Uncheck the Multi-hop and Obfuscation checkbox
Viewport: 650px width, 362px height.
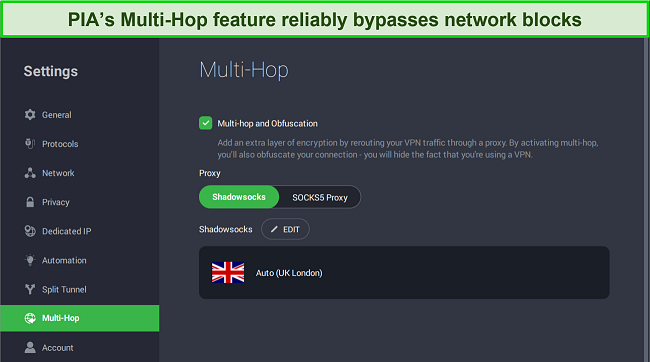(x=206, y=123)
